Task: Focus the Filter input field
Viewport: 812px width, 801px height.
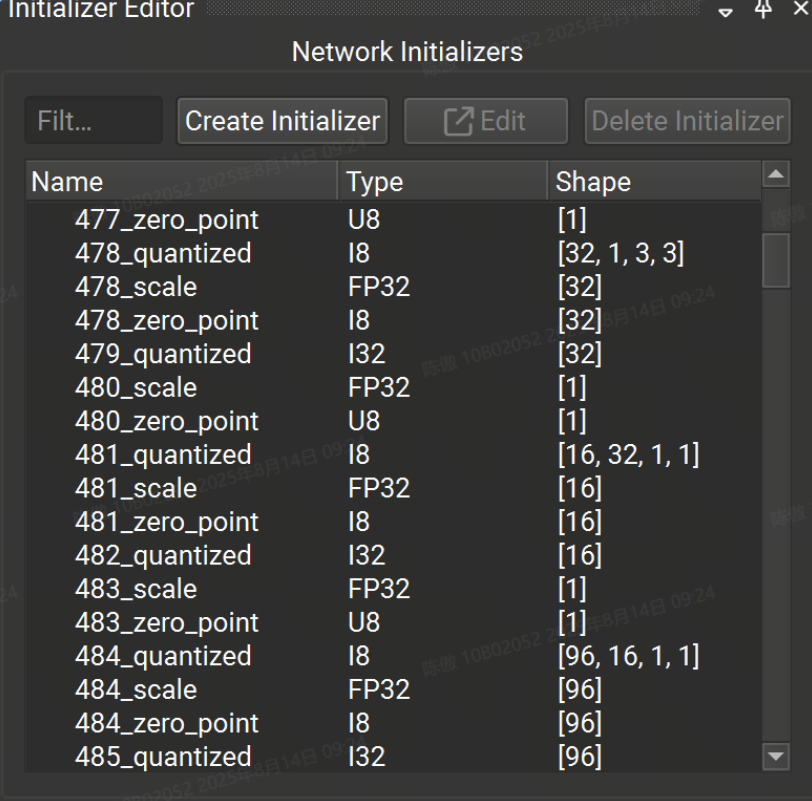Action: click(94, 121)
